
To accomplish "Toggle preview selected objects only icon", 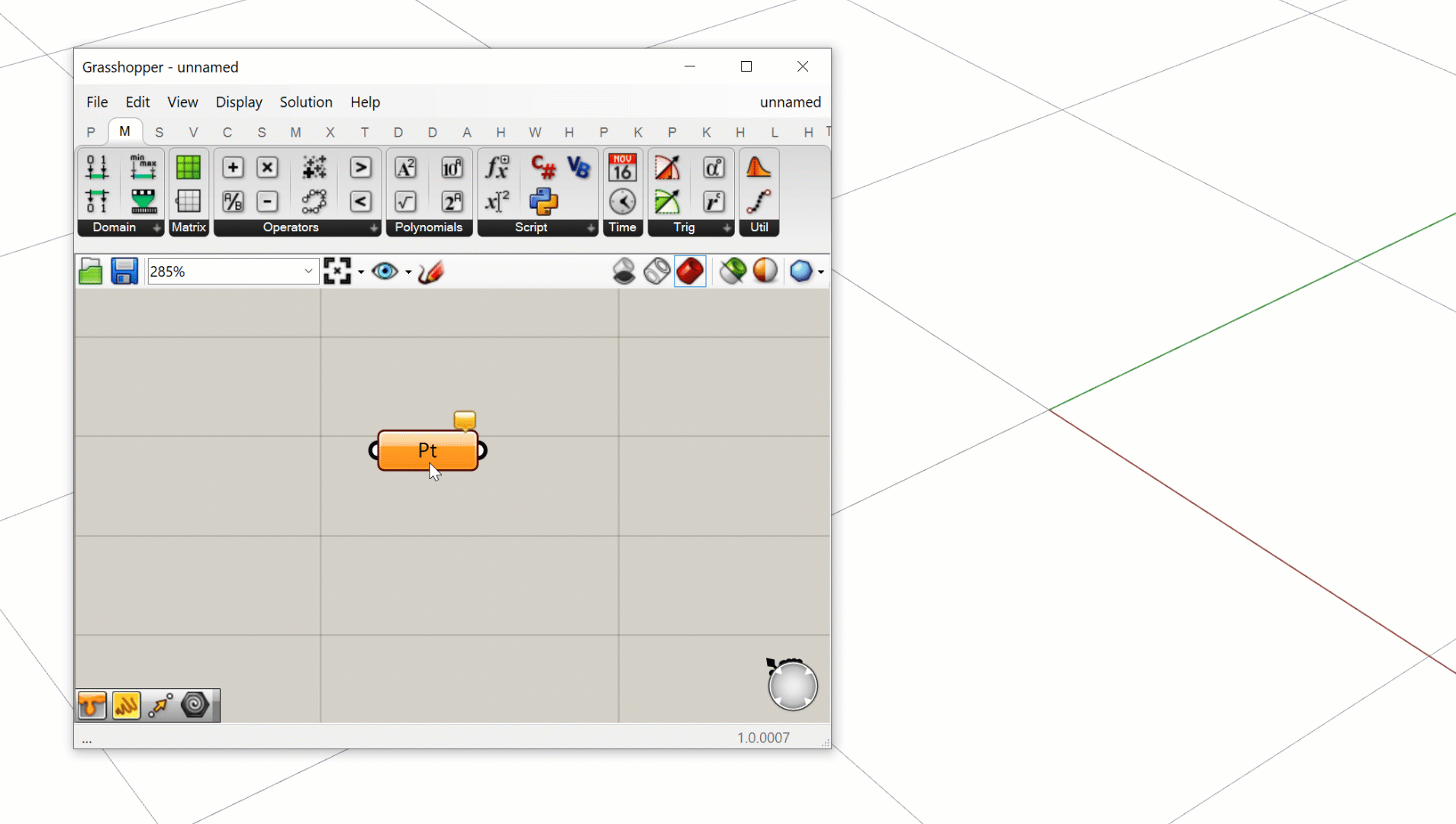I will (x=733, y=272).
